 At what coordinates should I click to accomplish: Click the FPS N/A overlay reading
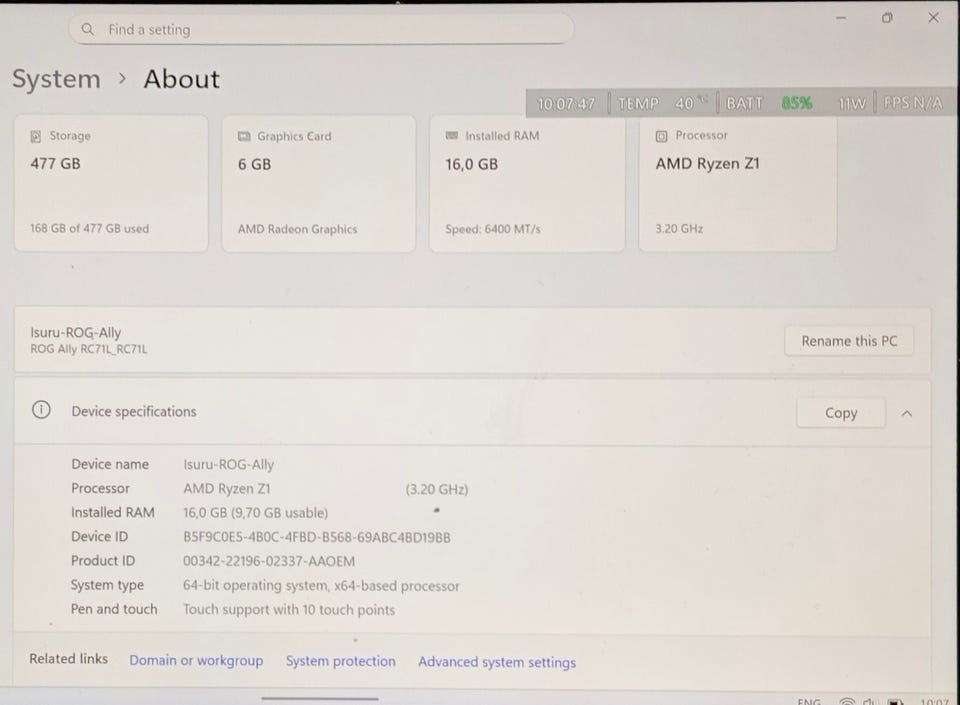[x=912, y=103]
